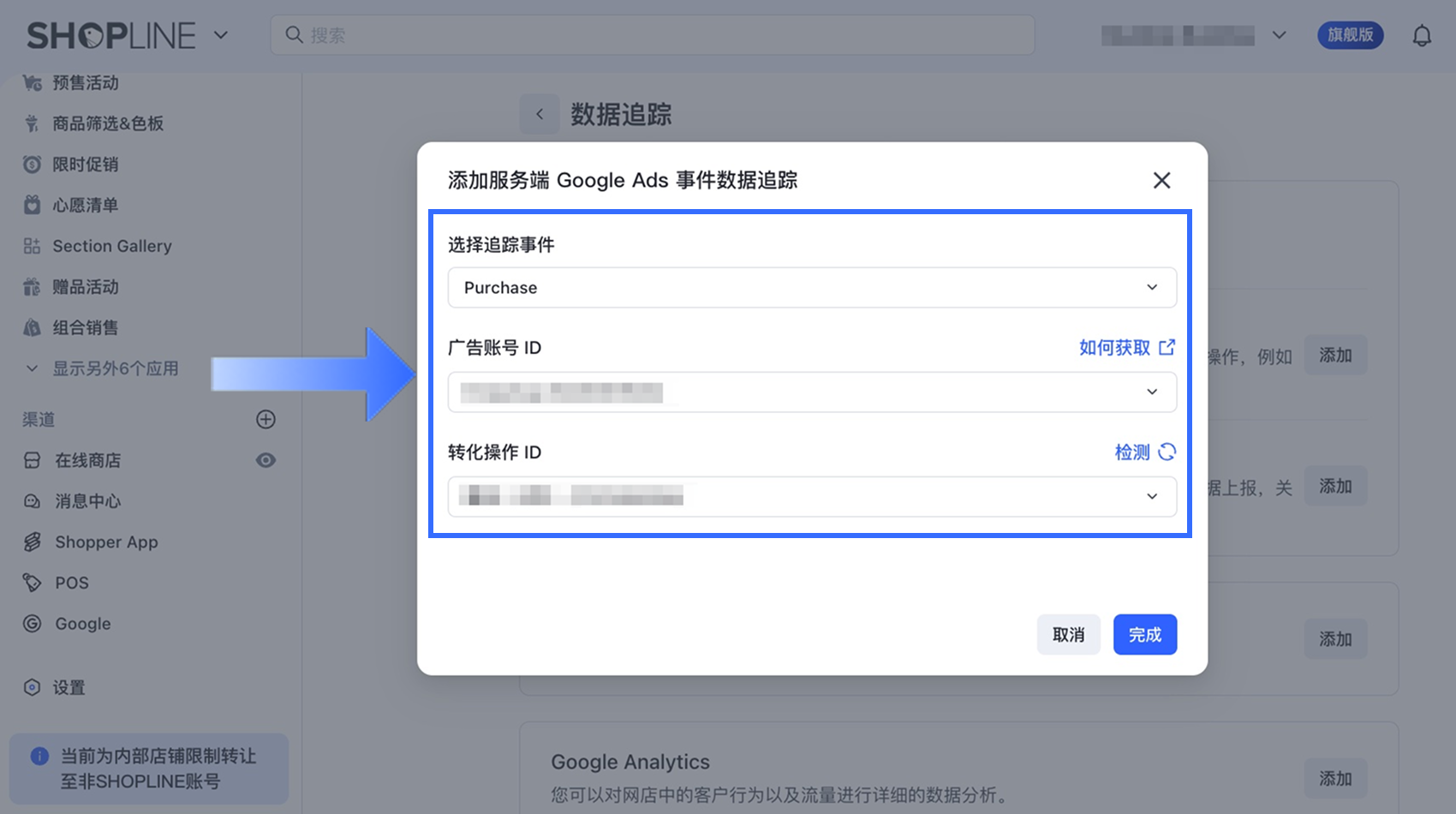The height and width of the screenshot is (814, 1456).
Task: Click the Google Analytics card heading
Action: pos(630,762)
